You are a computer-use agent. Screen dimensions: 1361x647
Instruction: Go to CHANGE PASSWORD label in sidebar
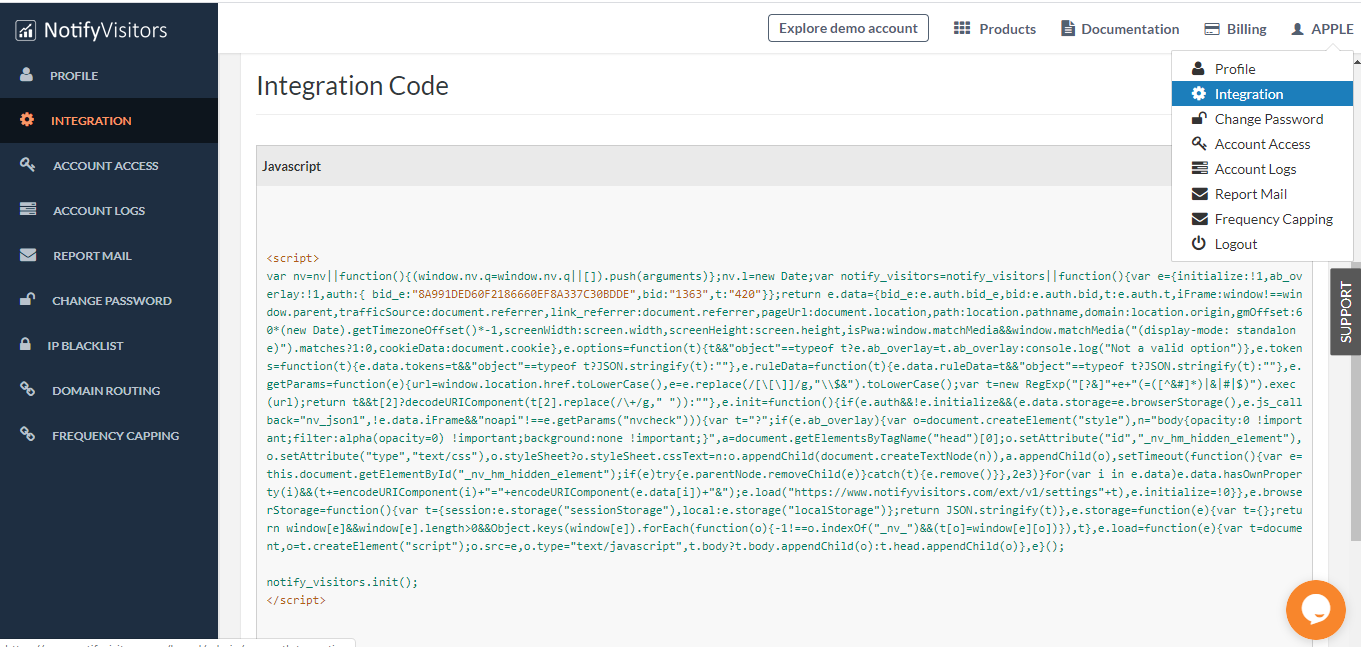pyautogui.click(x=112, y=301)
